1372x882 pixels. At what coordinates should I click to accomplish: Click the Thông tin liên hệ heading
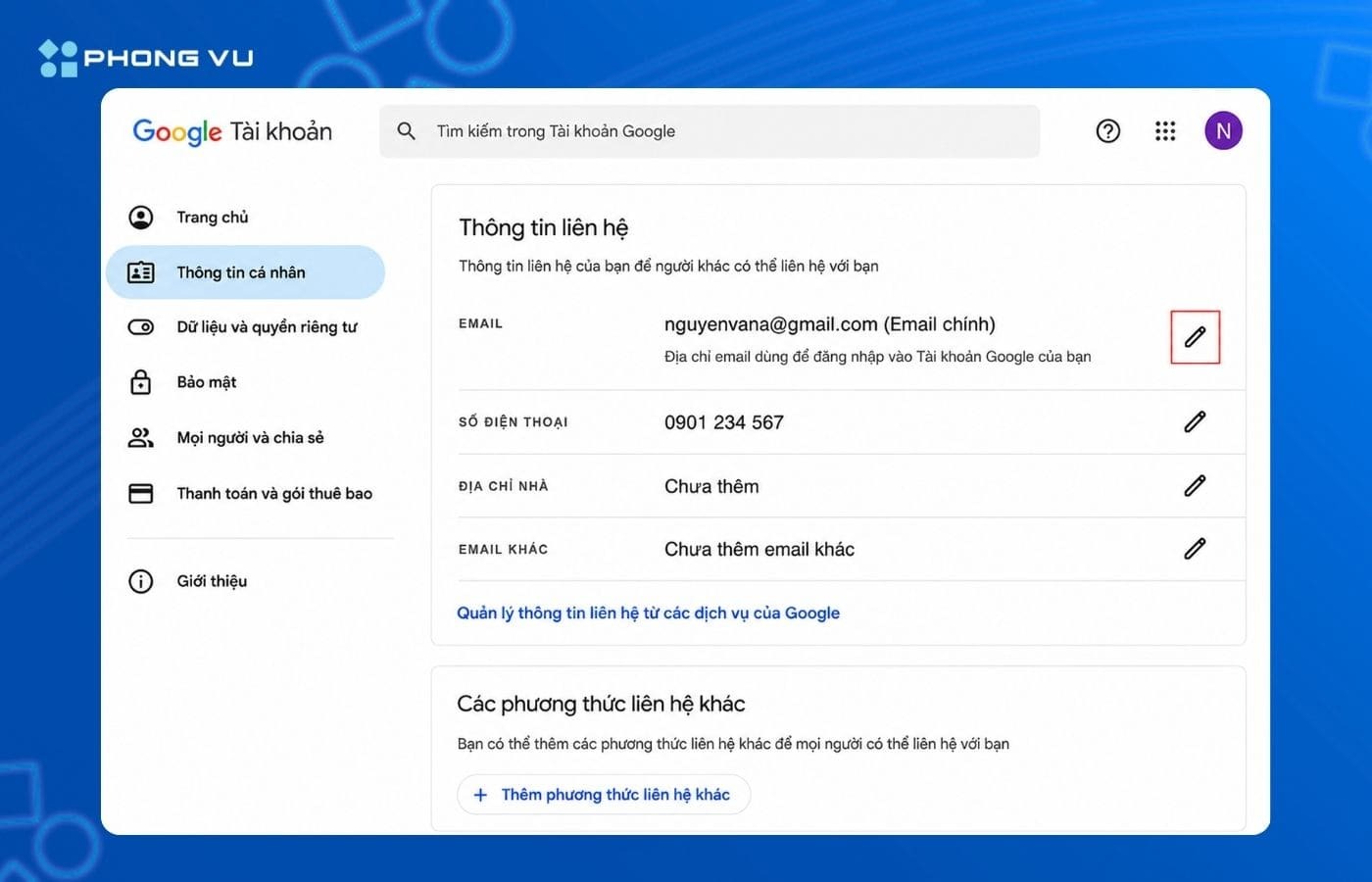(x=543, y=227)
